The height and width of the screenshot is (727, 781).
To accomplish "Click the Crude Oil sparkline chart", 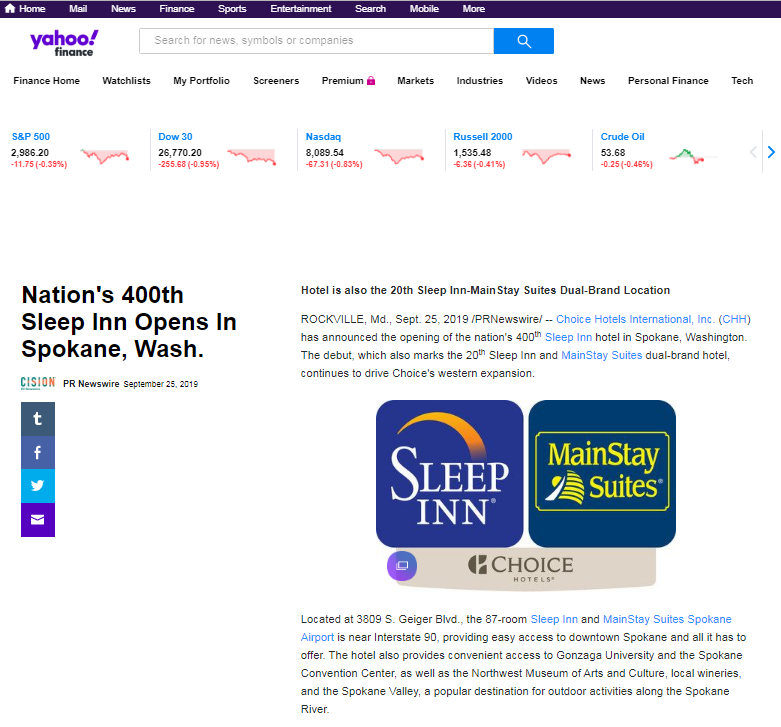I will coord(693,156).
